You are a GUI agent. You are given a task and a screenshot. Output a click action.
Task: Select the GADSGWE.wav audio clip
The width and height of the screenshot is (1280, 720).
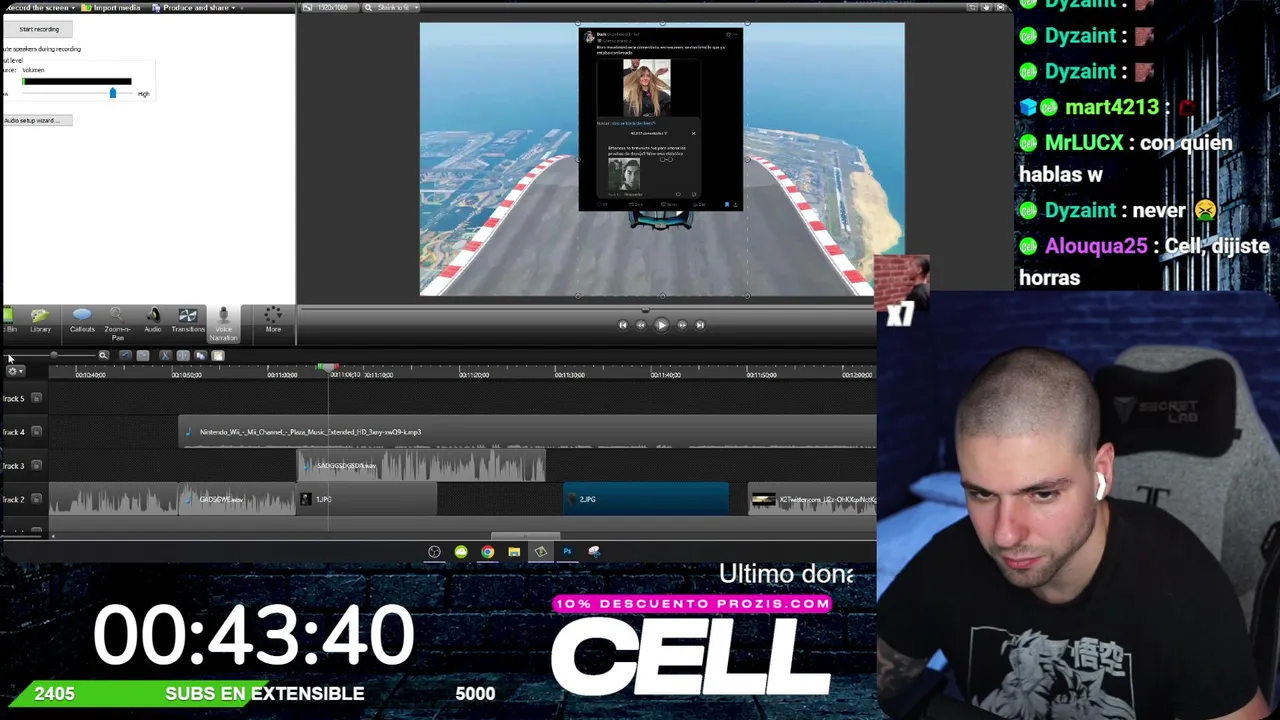pos(238,499)
